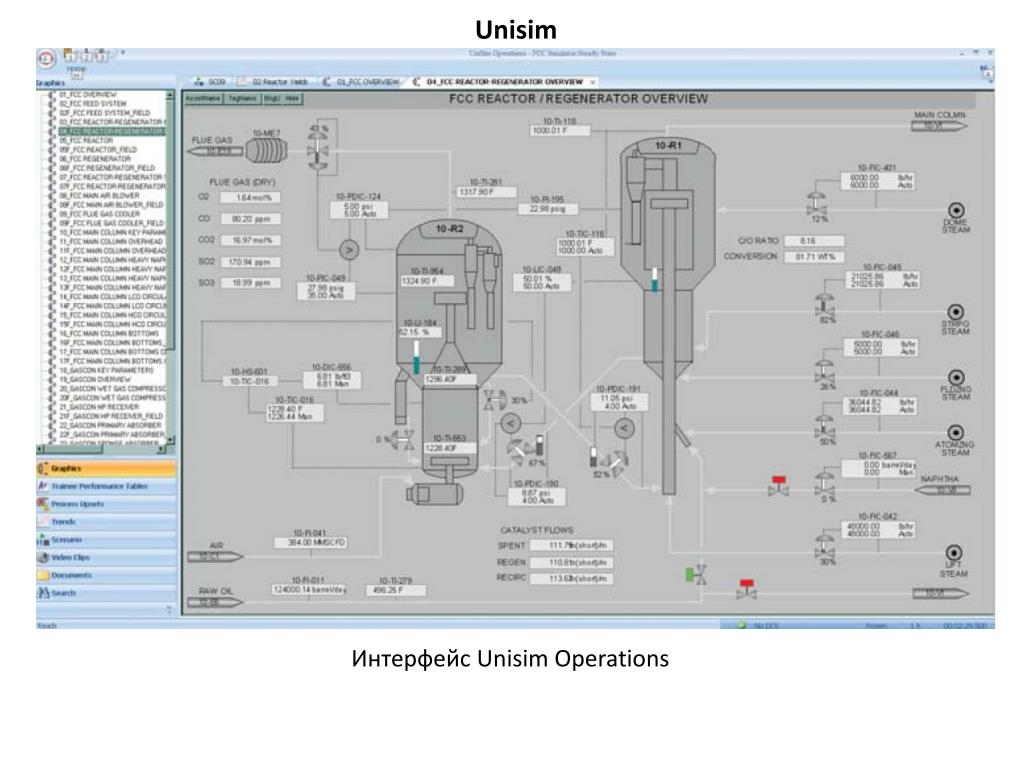Click the lift steam control valve at 30%
The image size is (1024, 768).
tap(825, 546)
